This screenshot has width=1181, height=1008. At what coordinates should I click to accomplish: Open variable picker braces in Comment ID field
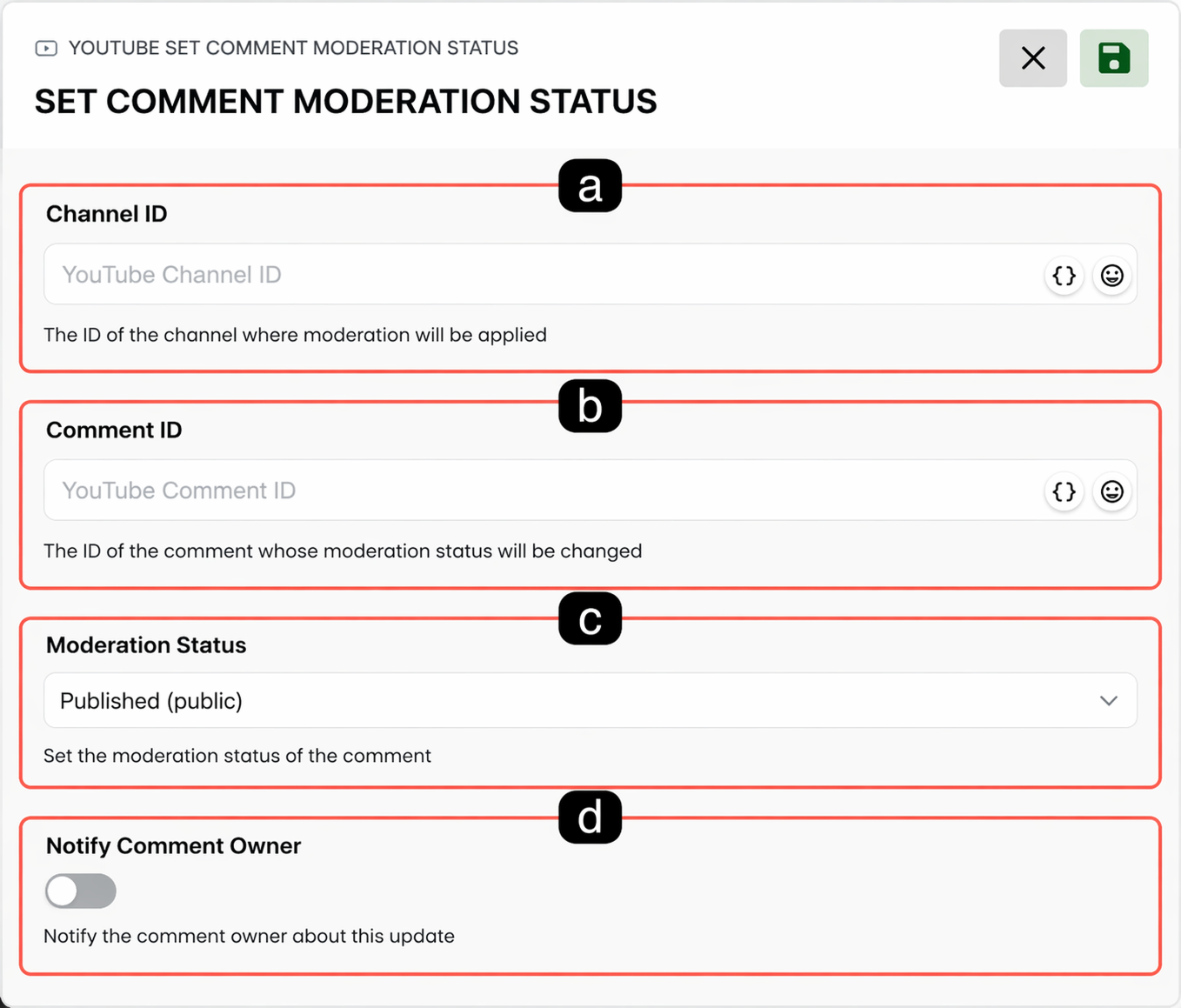point(1064,491)
